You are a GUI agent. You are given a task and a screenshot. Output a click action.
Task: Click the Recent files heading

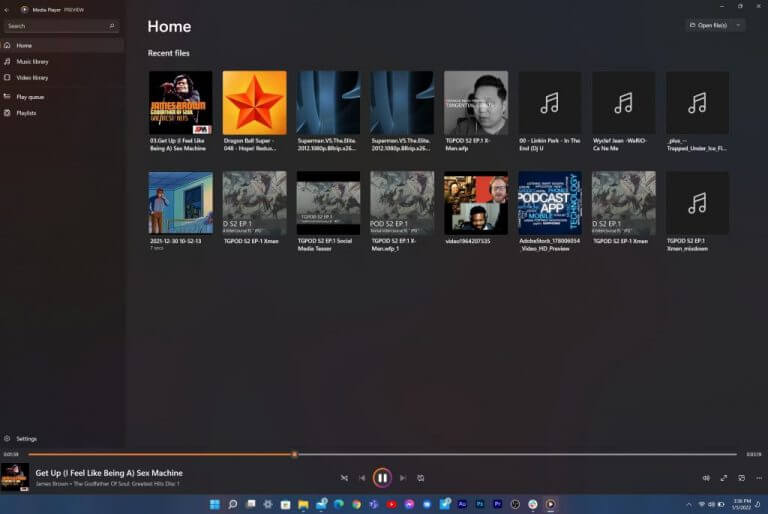(168, 53)
